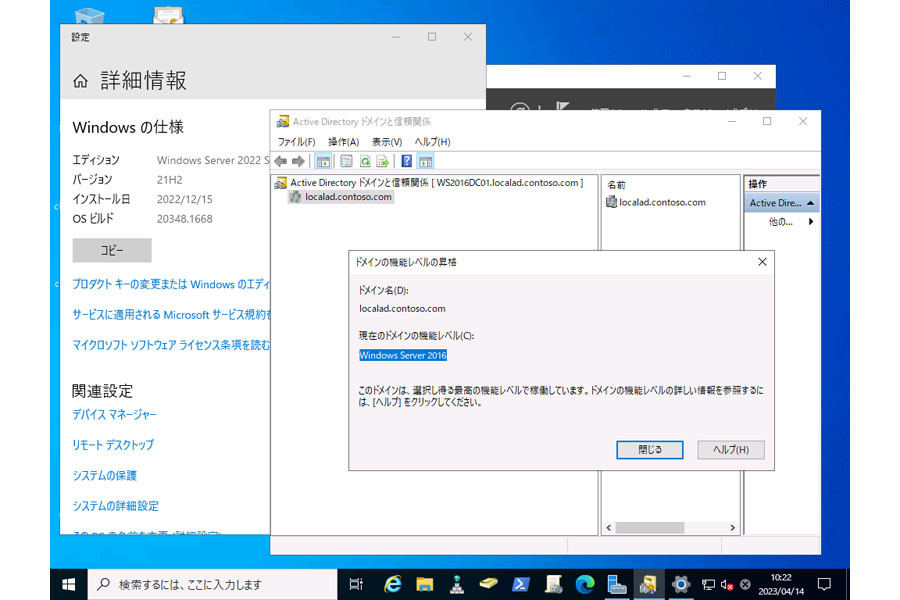Close the ドメインの機能レベルの昇格 dialog with its X

762,262
